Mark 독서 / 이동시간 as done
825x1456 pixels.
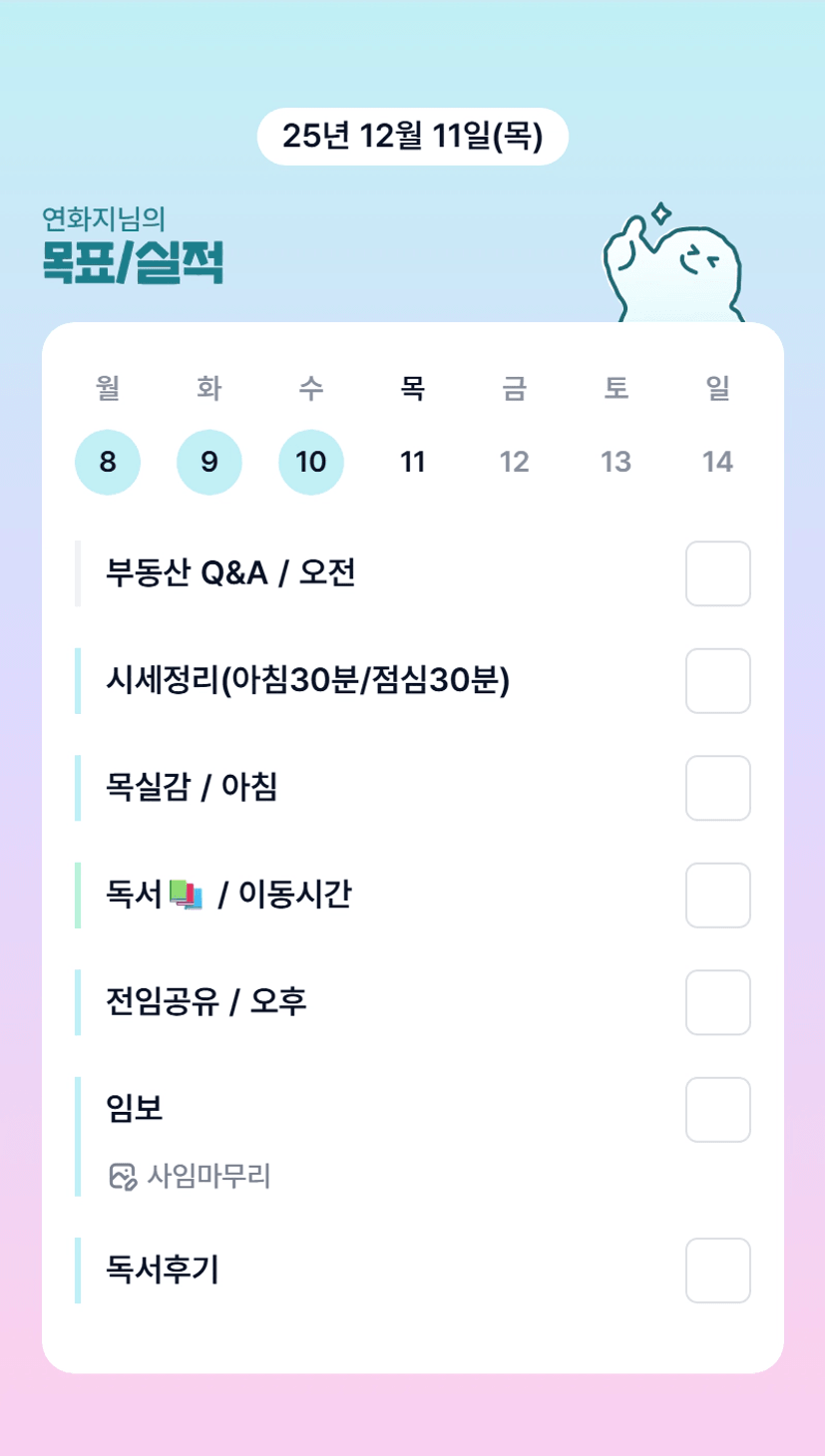717,896
